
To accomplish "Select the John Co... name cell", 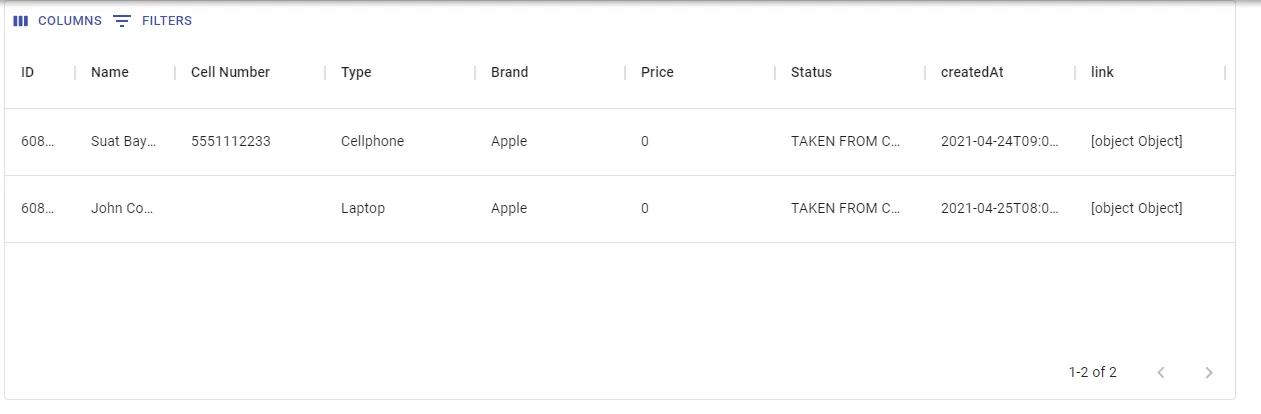I will (124, 209).
